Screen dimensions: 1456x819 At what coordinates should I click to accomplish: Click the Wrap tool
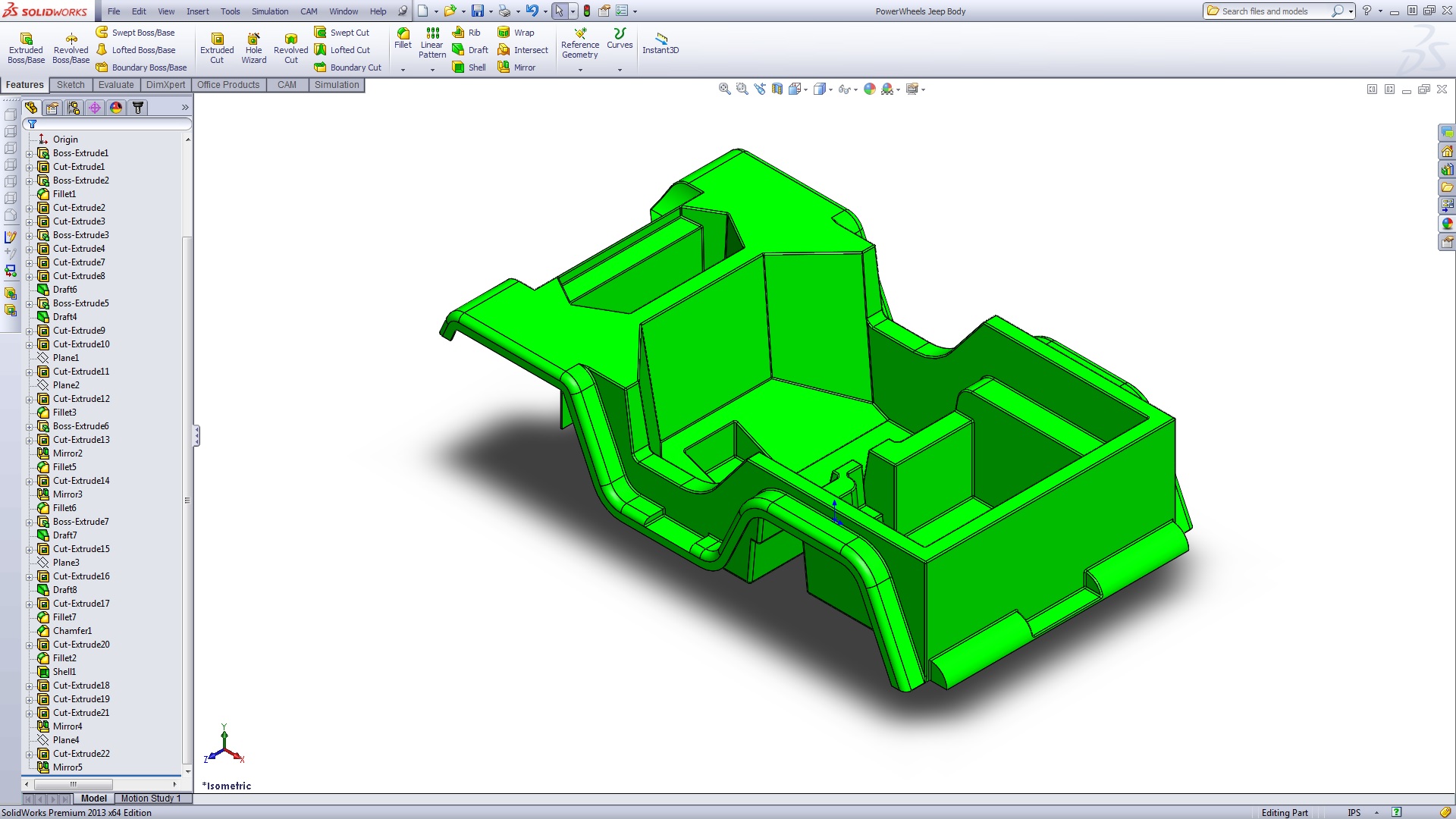tap(516, 33)
